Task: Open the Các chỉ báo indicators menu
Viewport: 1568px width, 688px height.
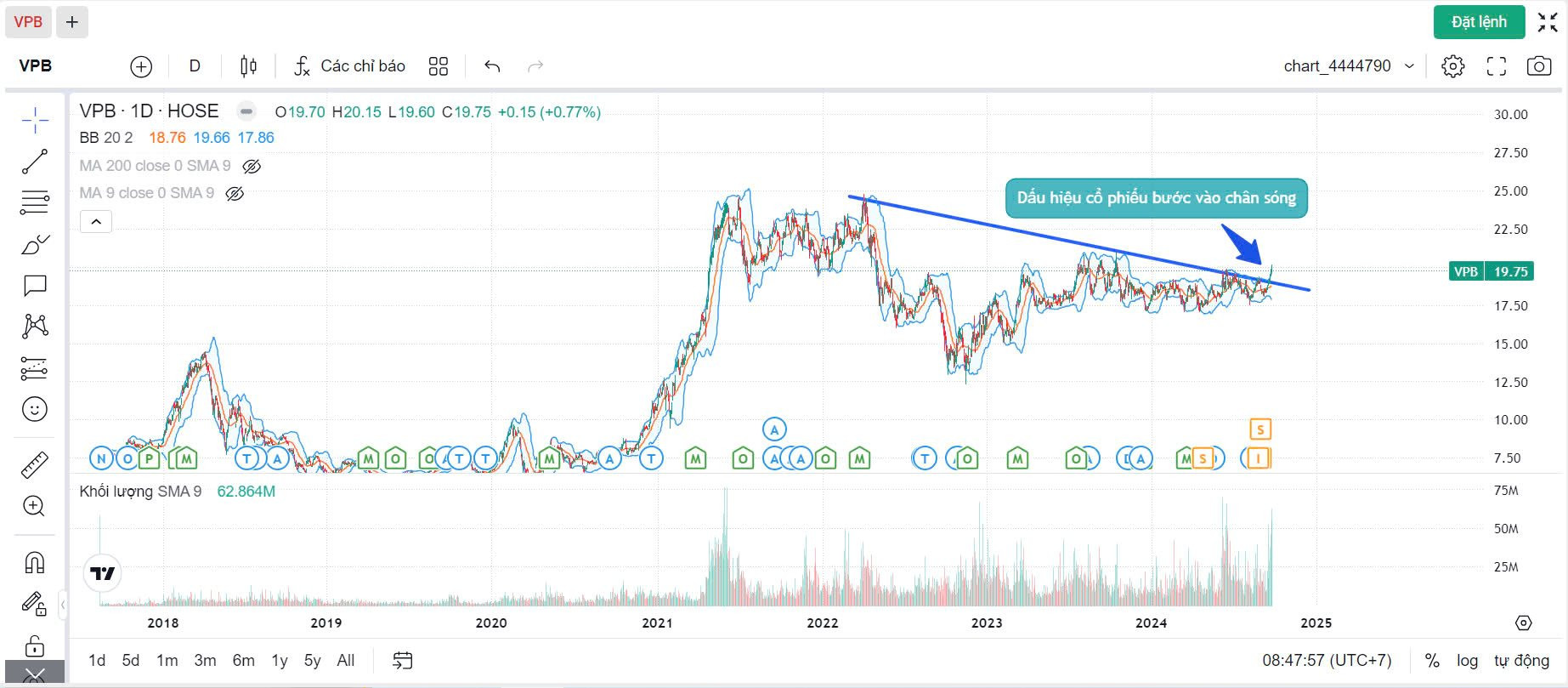Action: coord(349,66)
